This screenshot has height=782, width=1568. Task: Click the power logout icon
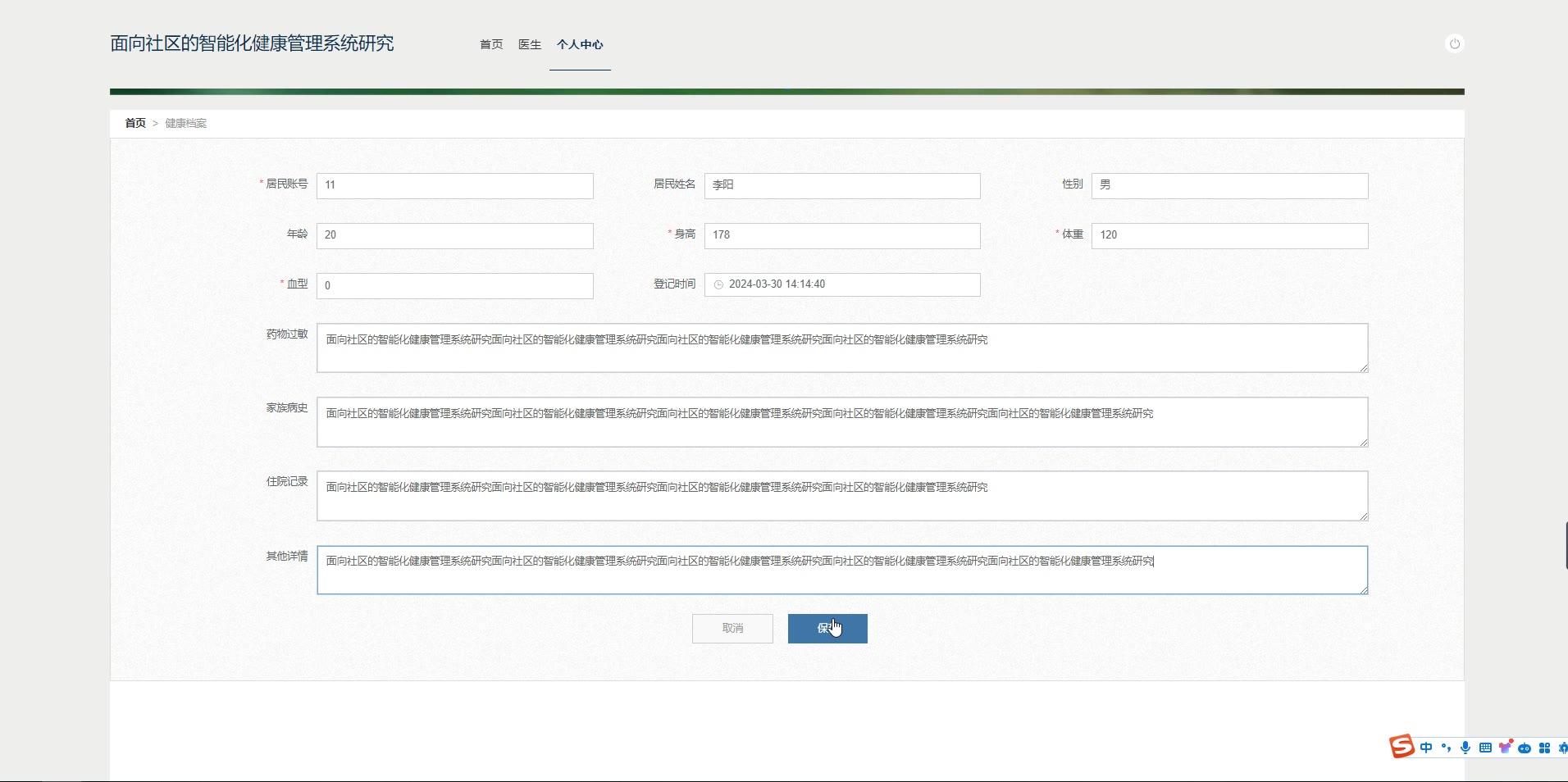(x=1454, y=43)
